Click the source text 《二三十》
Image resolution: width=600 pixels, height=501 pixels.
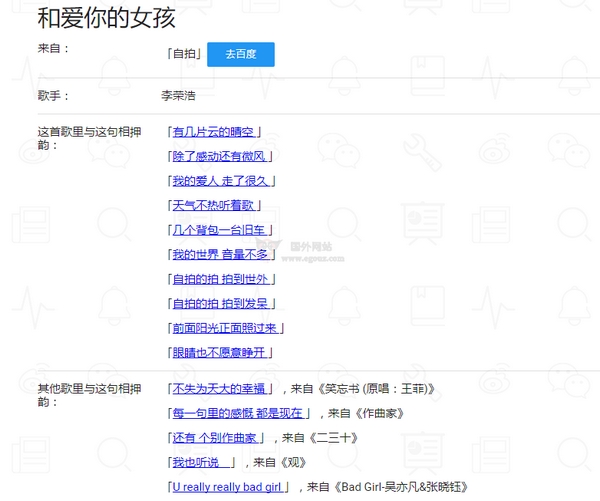point(333,438)
